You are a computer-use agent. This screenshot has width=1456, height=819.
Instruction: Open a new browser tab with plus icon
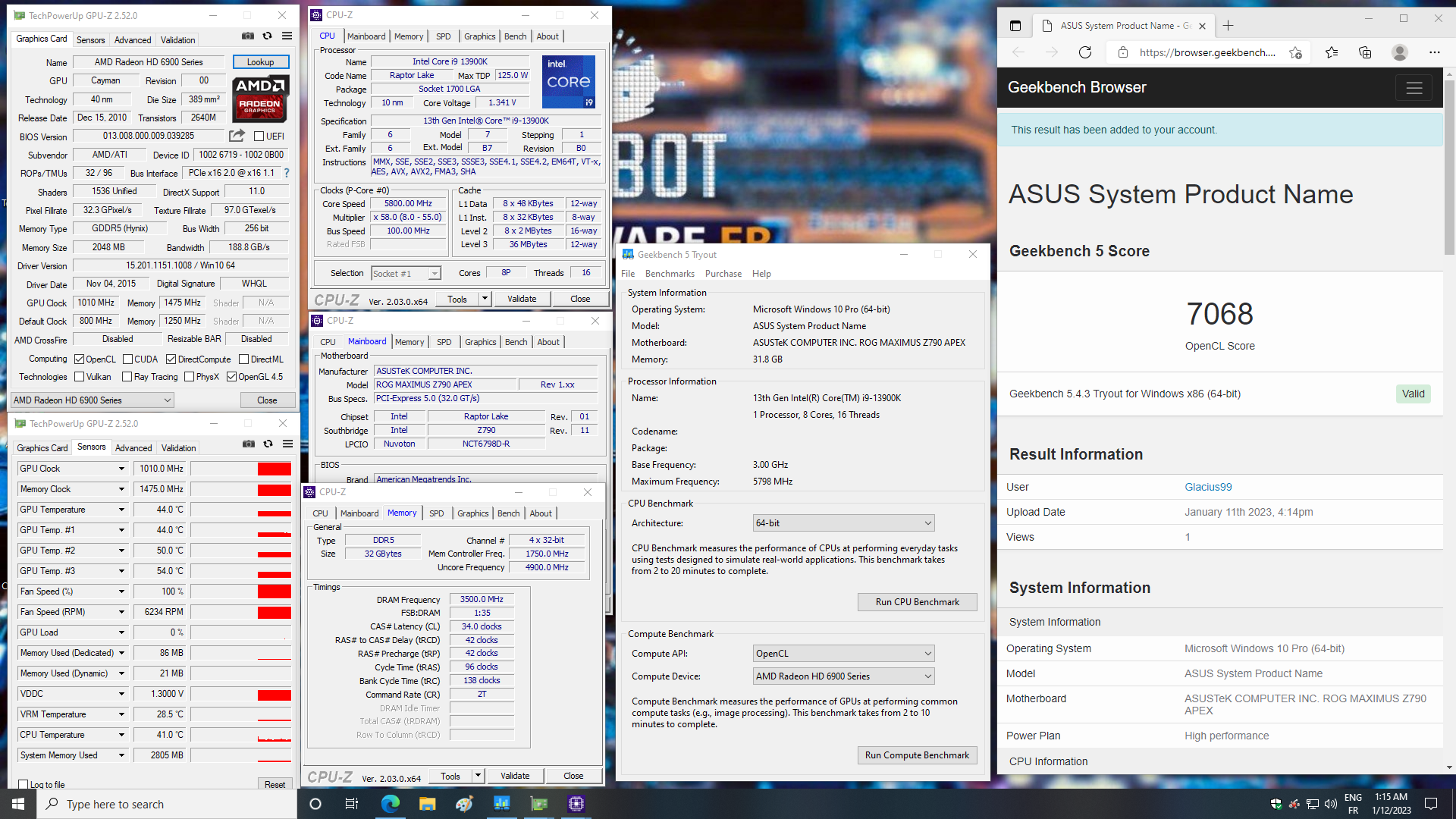click(x=1228, y=26)
